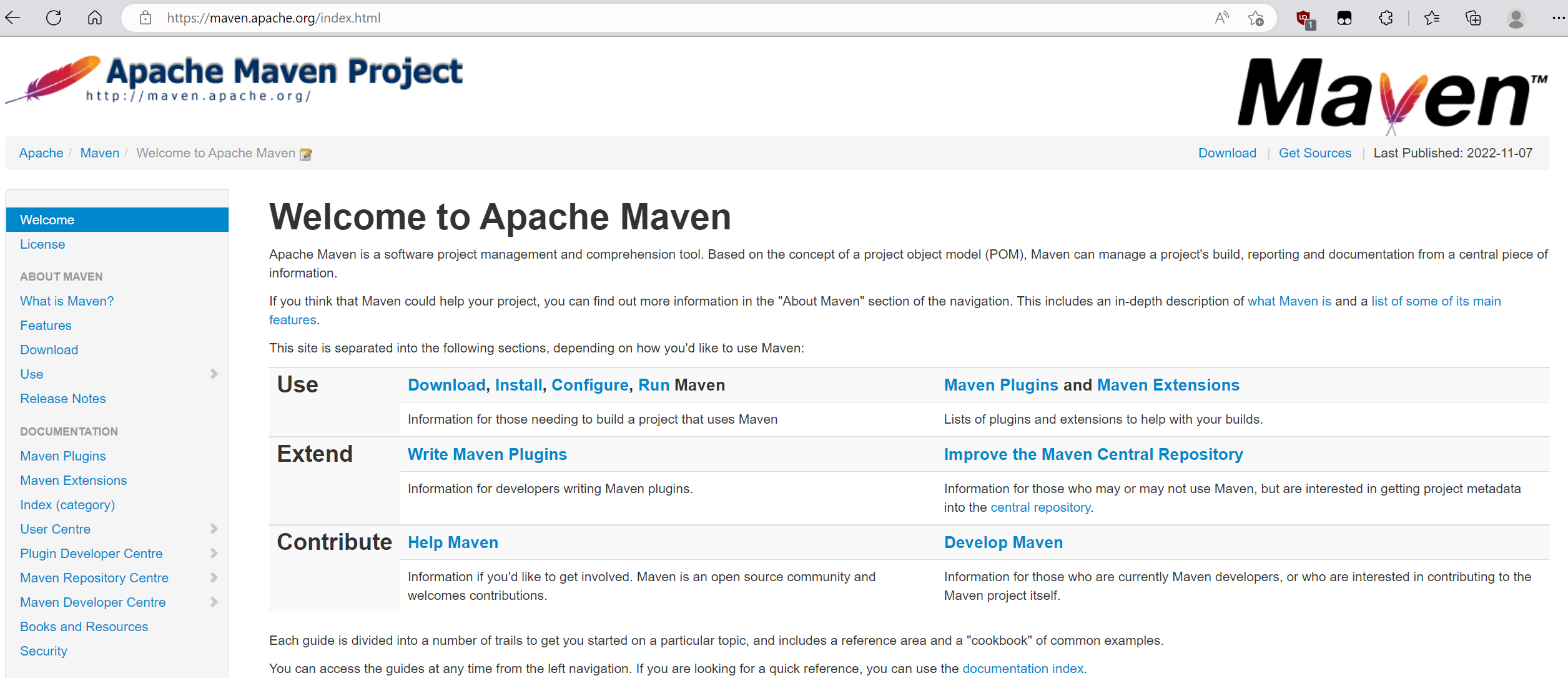Open Maven Plugins heading link in table
This screenshot has width=1568, height=678.
click(x=1001, y=385)
